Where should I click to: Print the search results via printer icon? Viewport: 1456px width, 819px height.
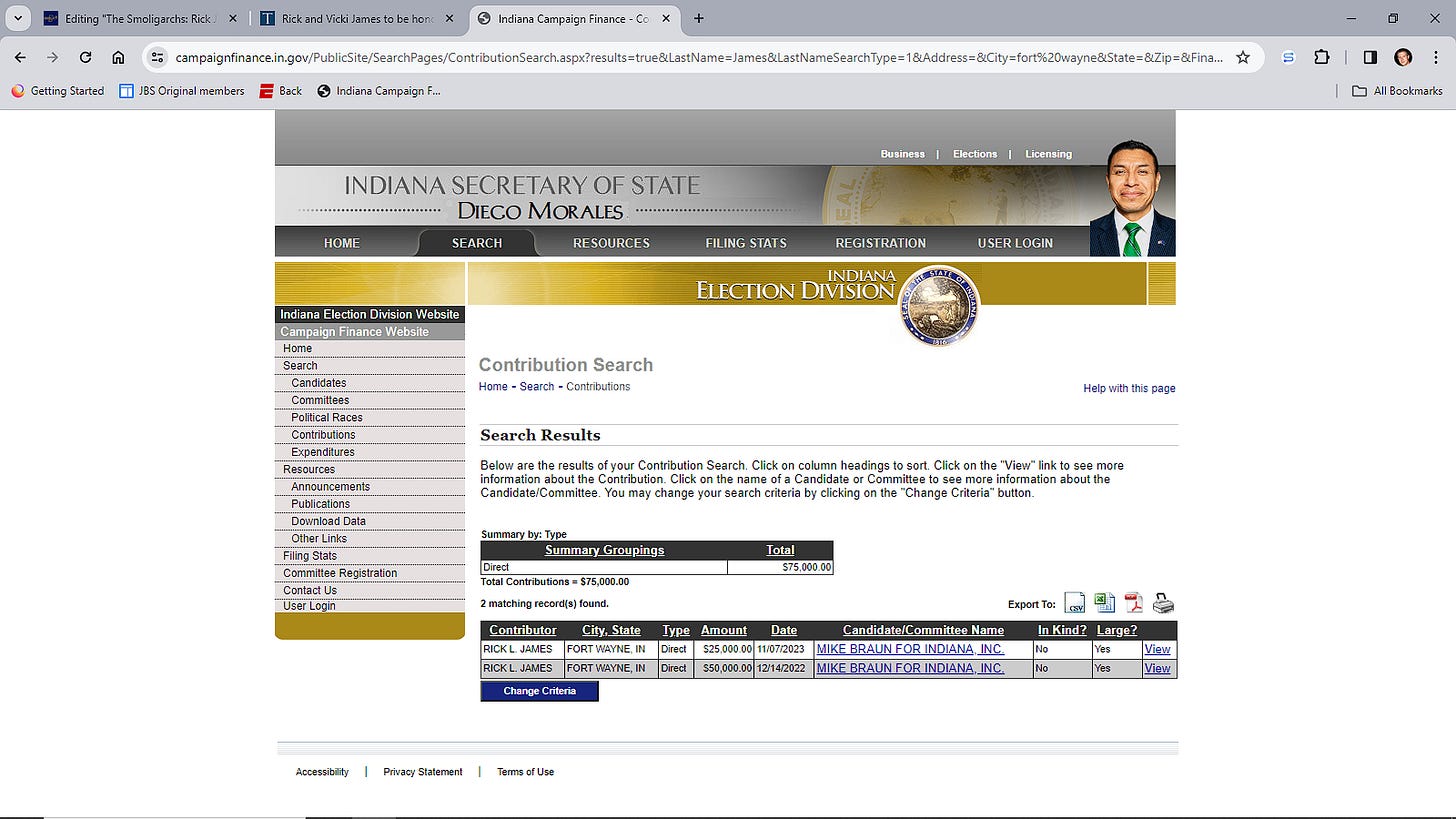click(1163, 603)
